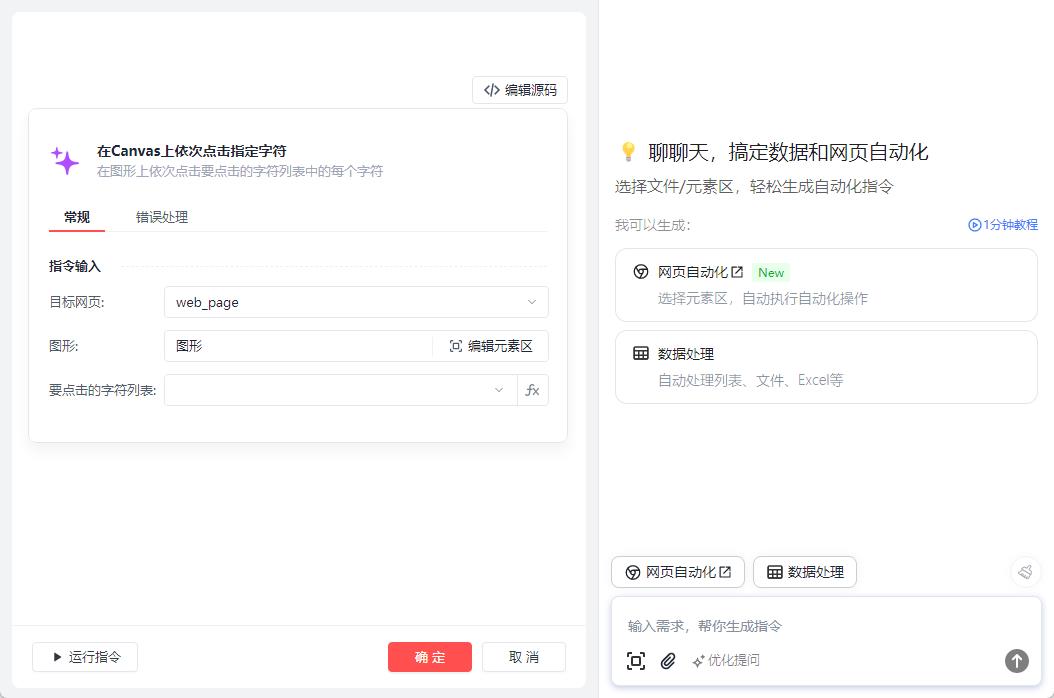
Task: Click the green New badge
Action: coord(771,272)
